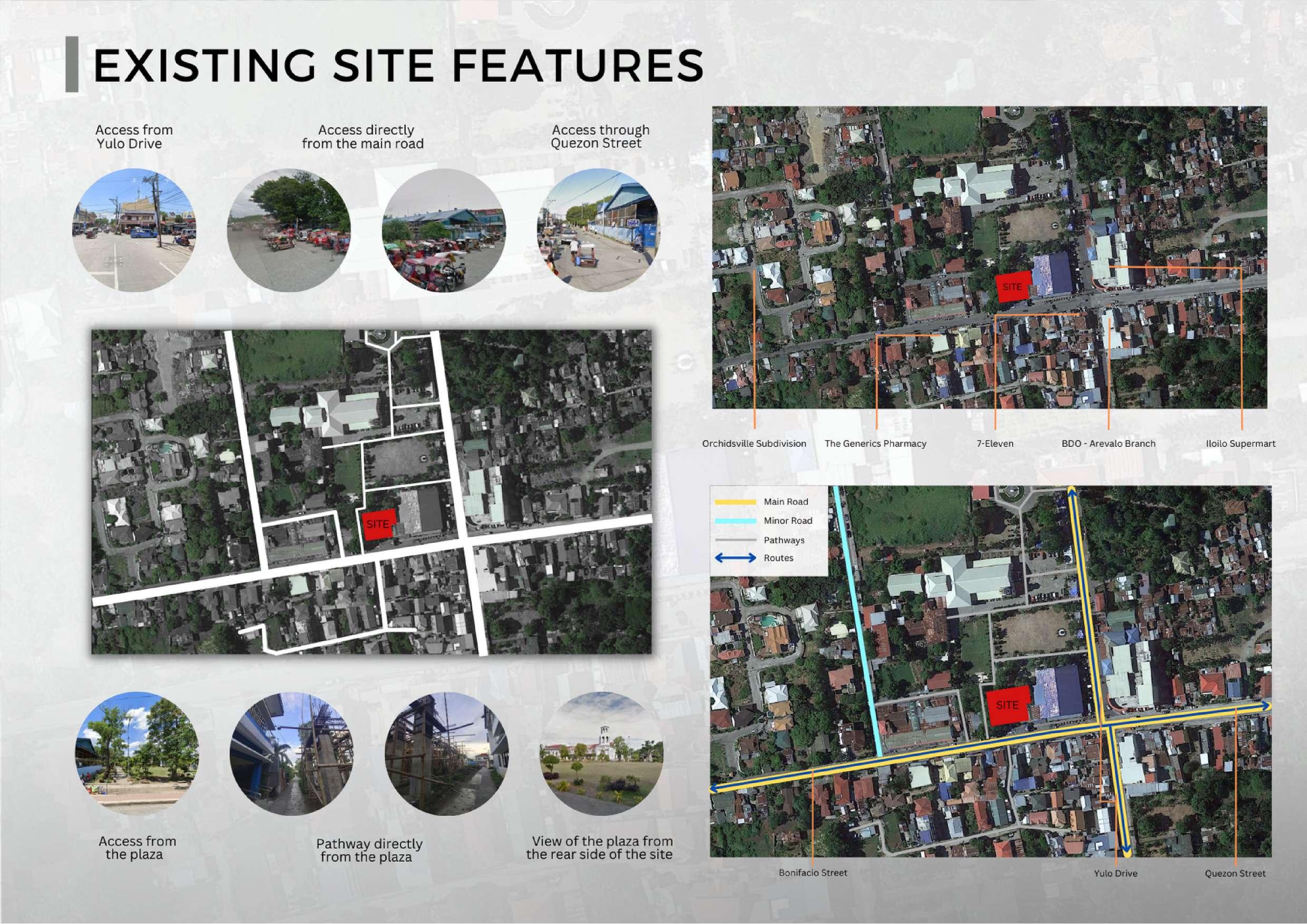Screen dimensions: 1307x924
Task: Click the Orchidsville Subdivision label
Action: point(754,444)
